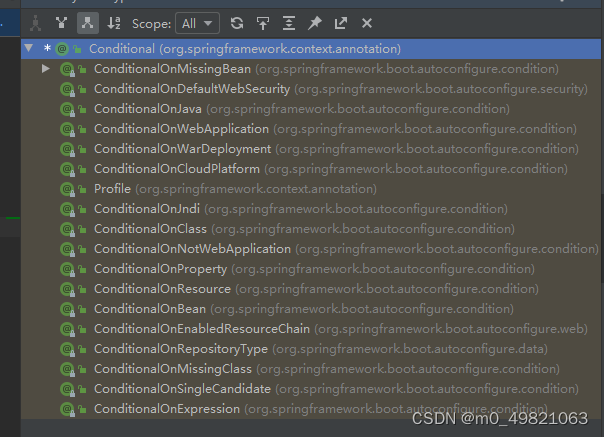Toggle the Subtypes Hierarchy view button
604x437 pixels.
pos(88,23)
